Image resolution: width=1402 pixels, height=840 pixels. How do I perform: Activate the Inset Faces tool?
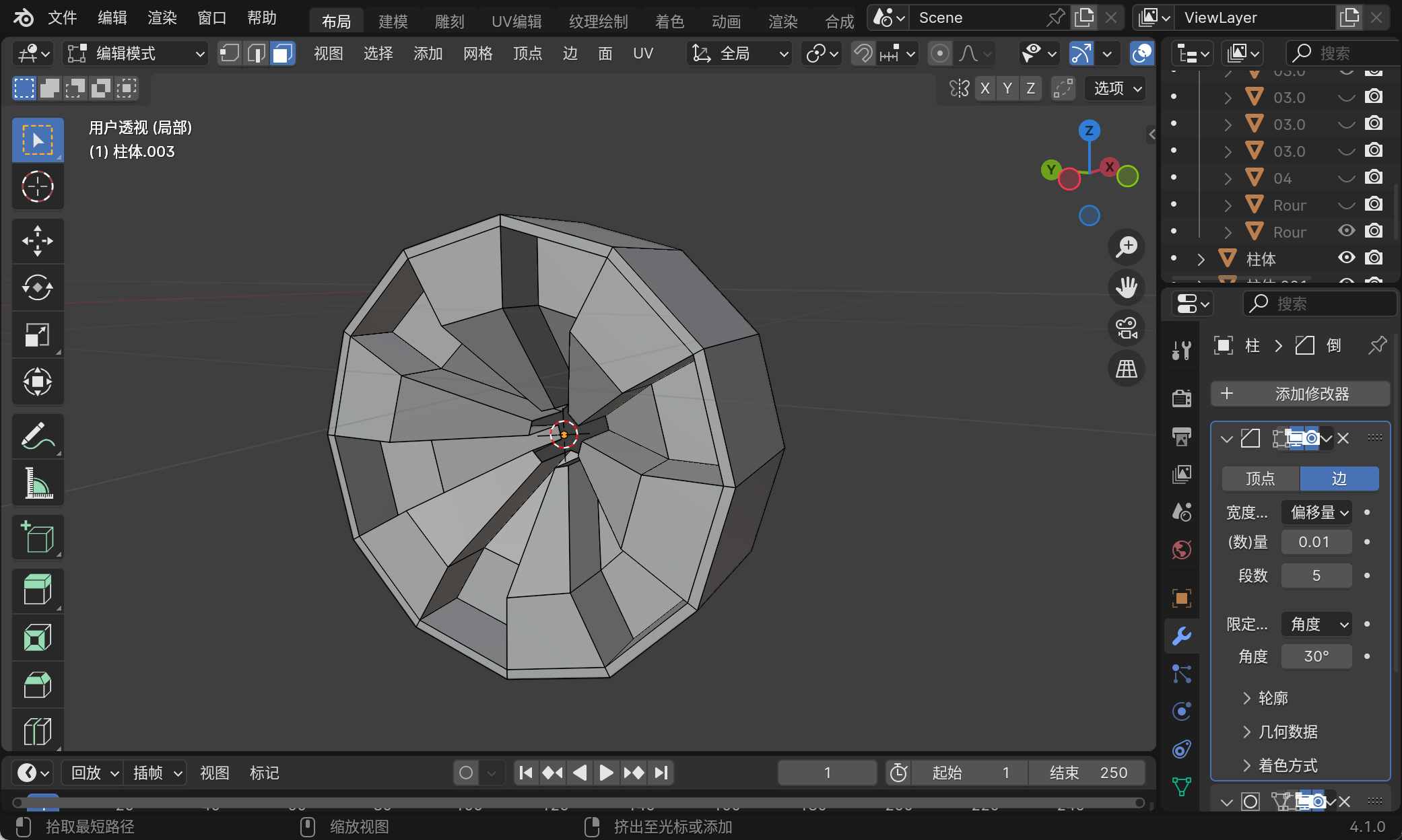coord(38,637)
